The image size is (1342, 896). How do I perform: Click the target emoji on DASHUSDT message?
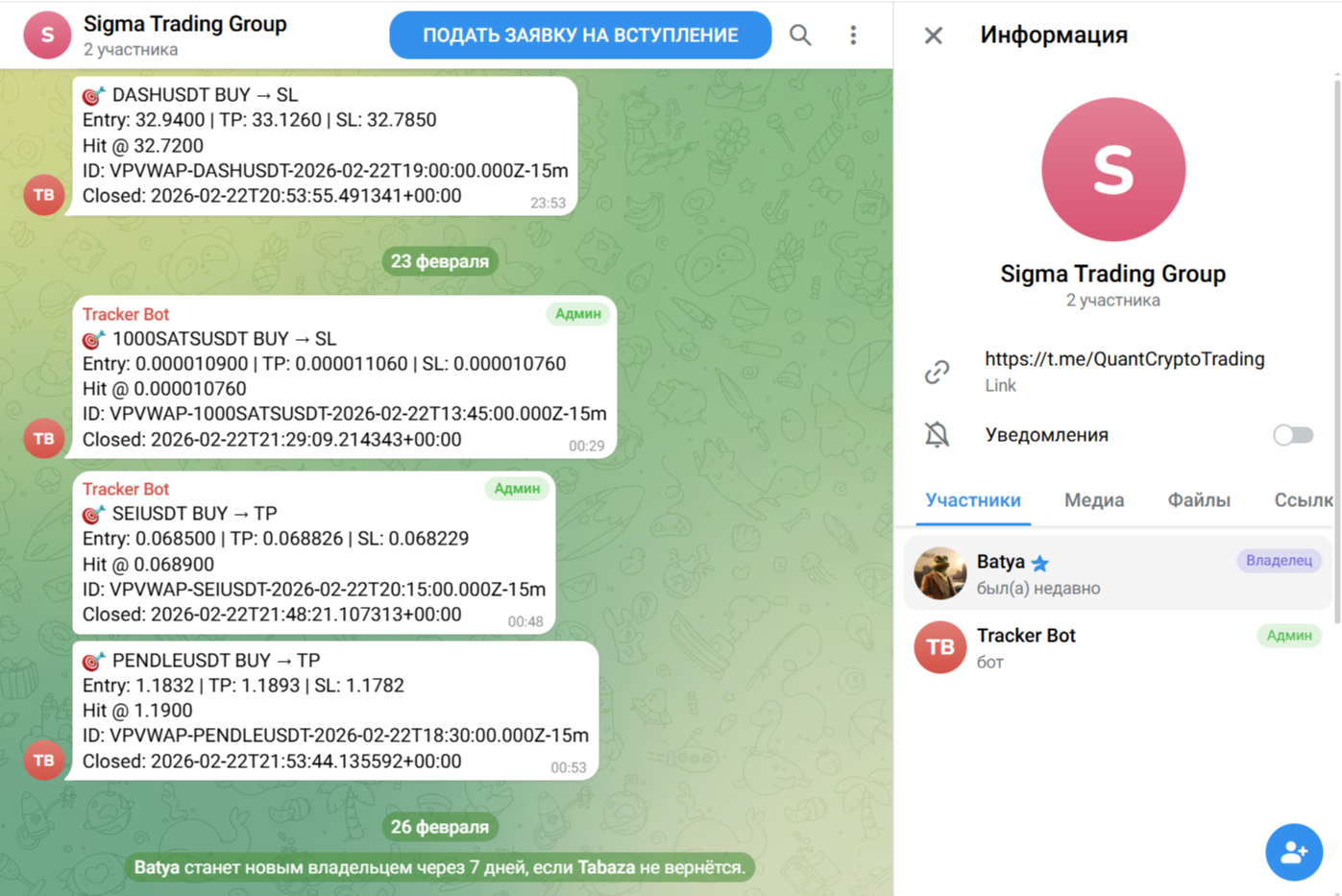coord(93,95)
